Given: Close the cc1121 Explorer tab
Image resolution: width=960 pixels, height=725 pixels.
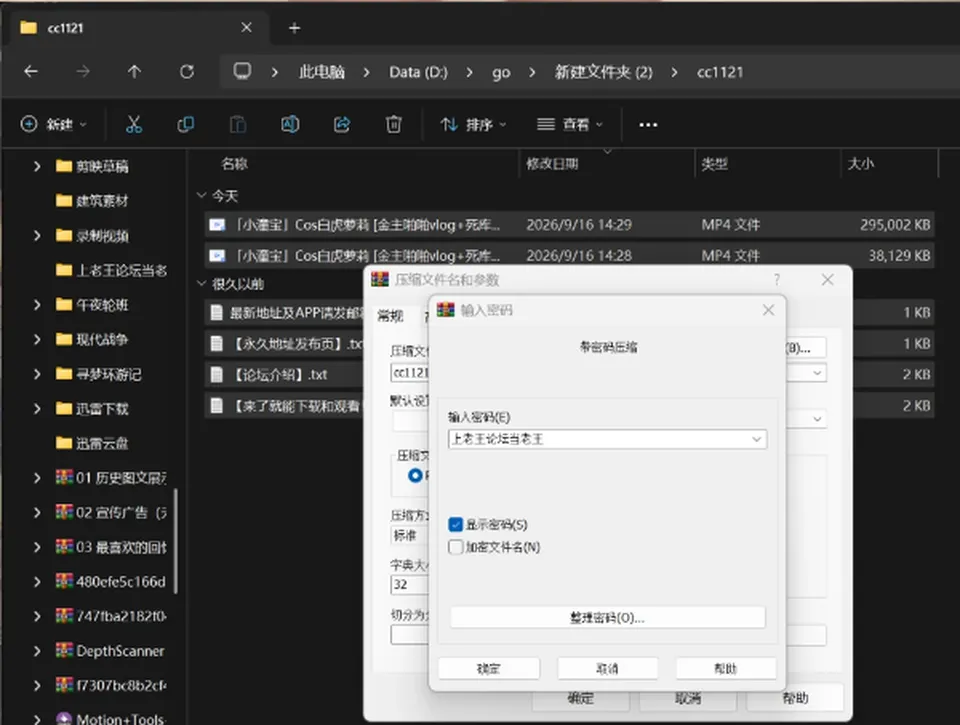Looking at the screenshot, I should point(246,28).
